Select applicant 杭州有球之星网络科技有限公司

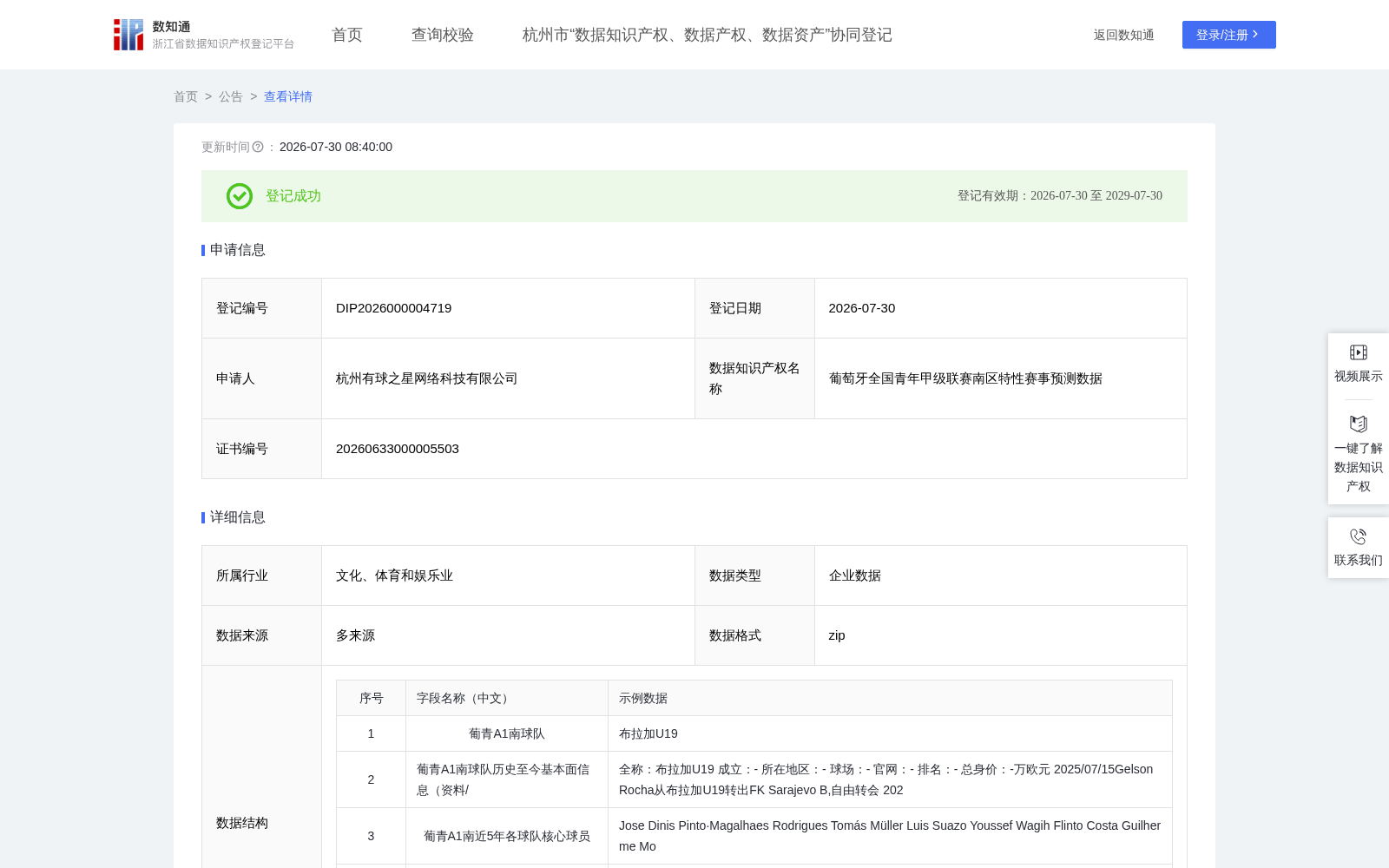[x=426, y=378]
